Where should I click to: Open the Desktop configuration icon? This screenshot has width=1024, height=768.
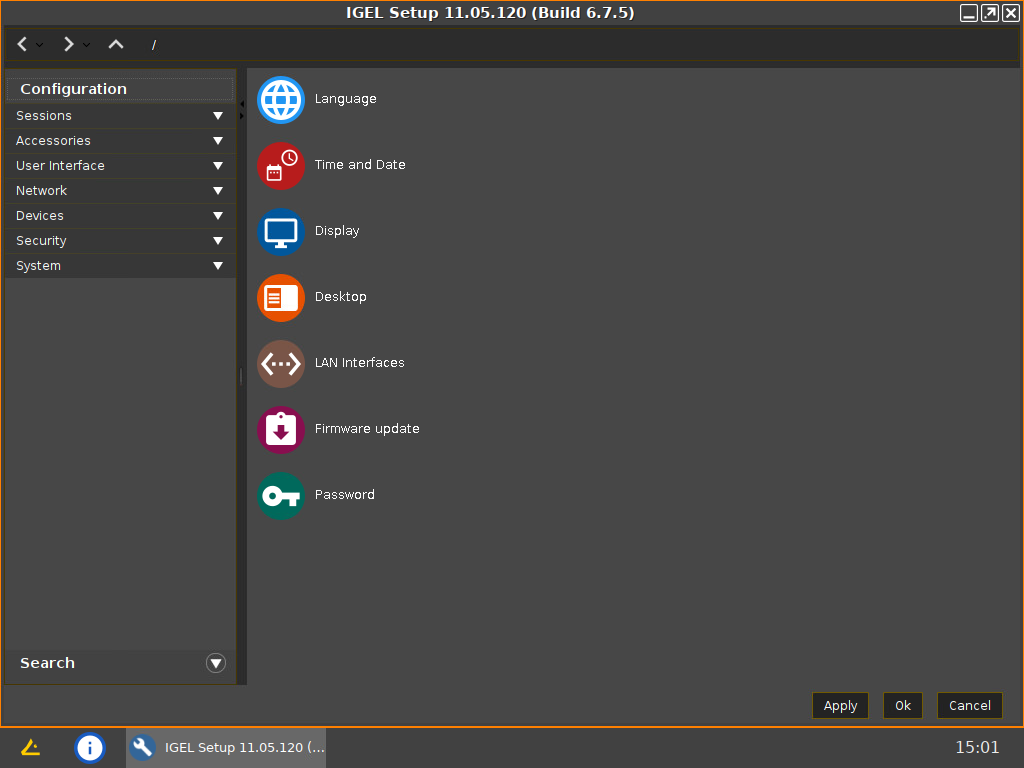280,297
